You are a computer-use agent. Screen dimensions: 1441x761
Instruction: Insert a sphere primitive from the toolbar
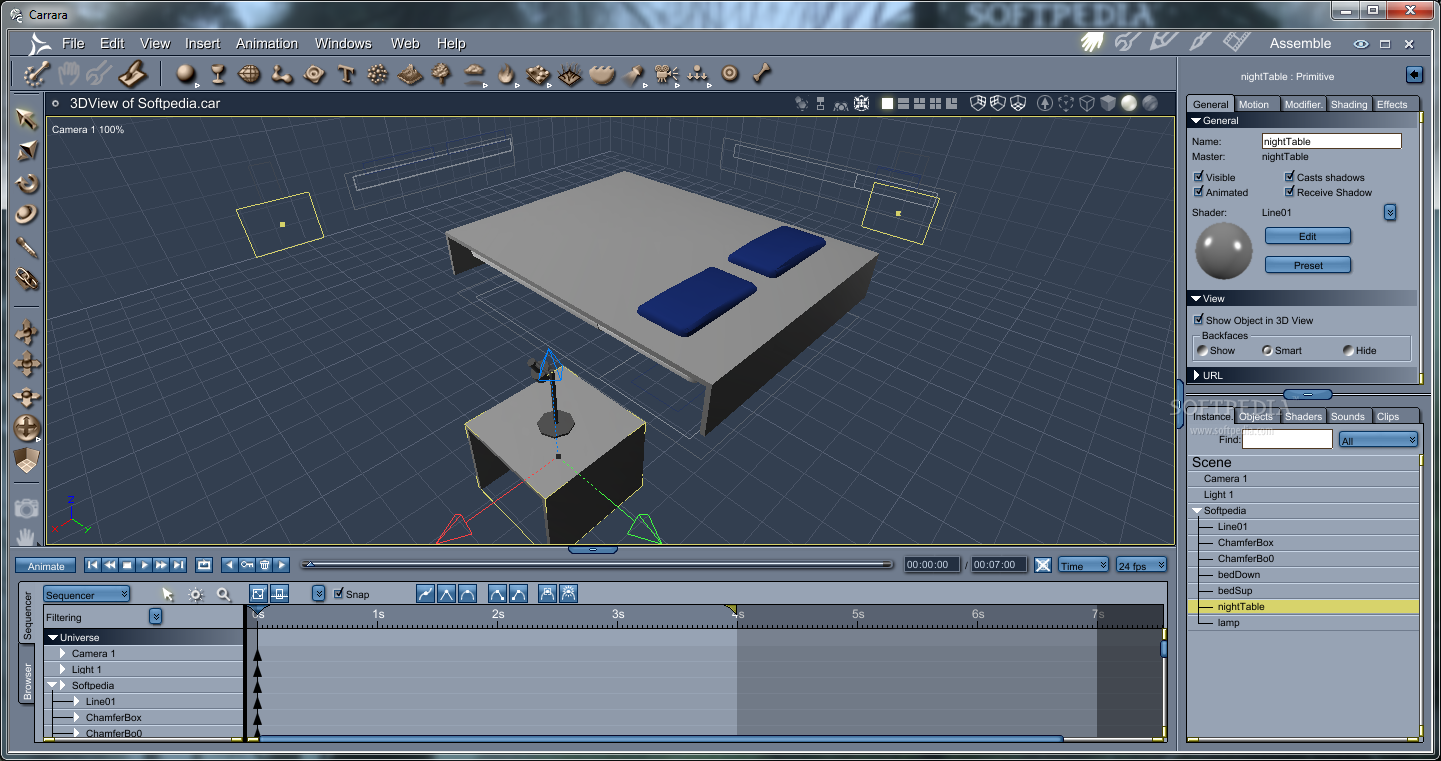coord(185,73)
